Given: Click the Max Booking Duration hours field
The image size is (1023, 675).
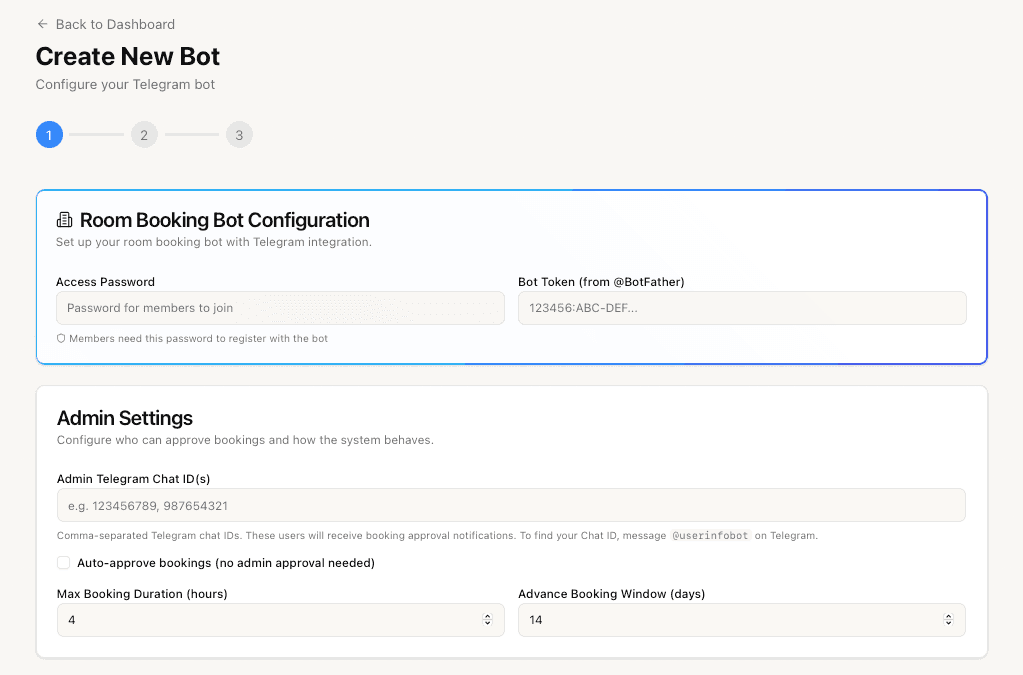Looking at the screenshot, I should click(x=281, y=620).
